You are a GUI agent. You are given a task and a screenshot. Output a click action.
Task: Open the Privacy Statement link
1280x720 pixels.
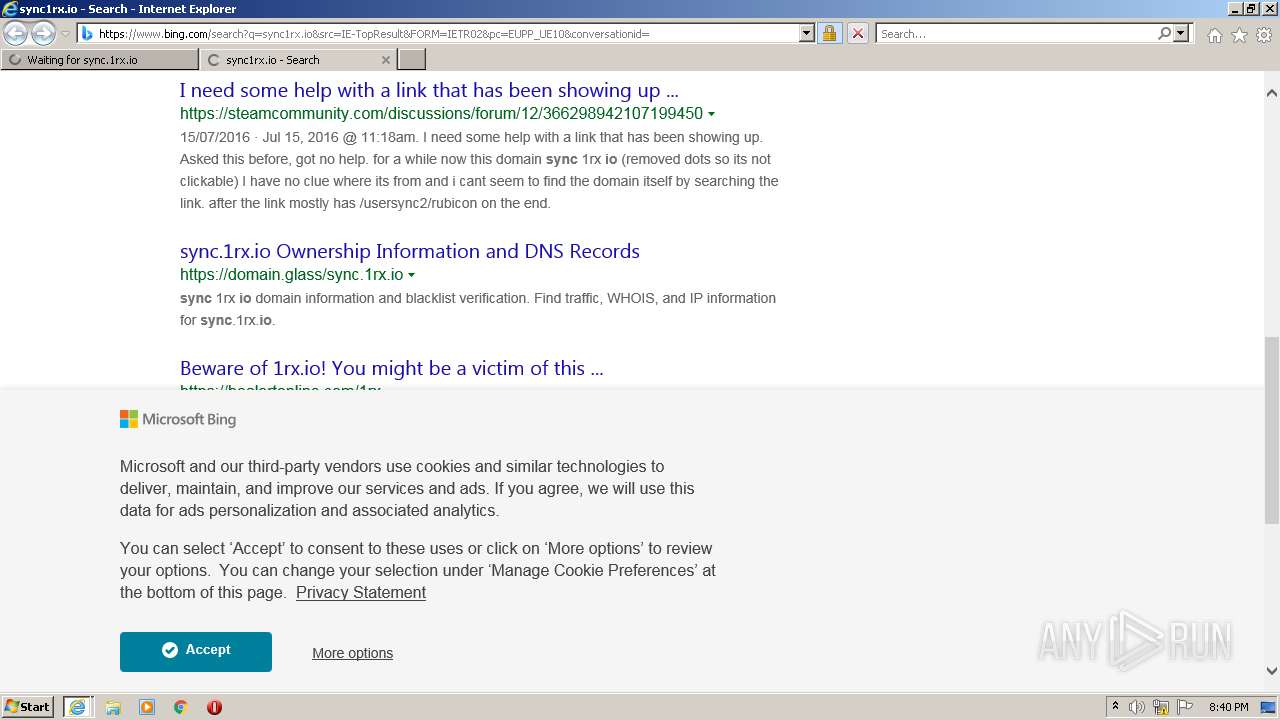(x=361, y=592)
